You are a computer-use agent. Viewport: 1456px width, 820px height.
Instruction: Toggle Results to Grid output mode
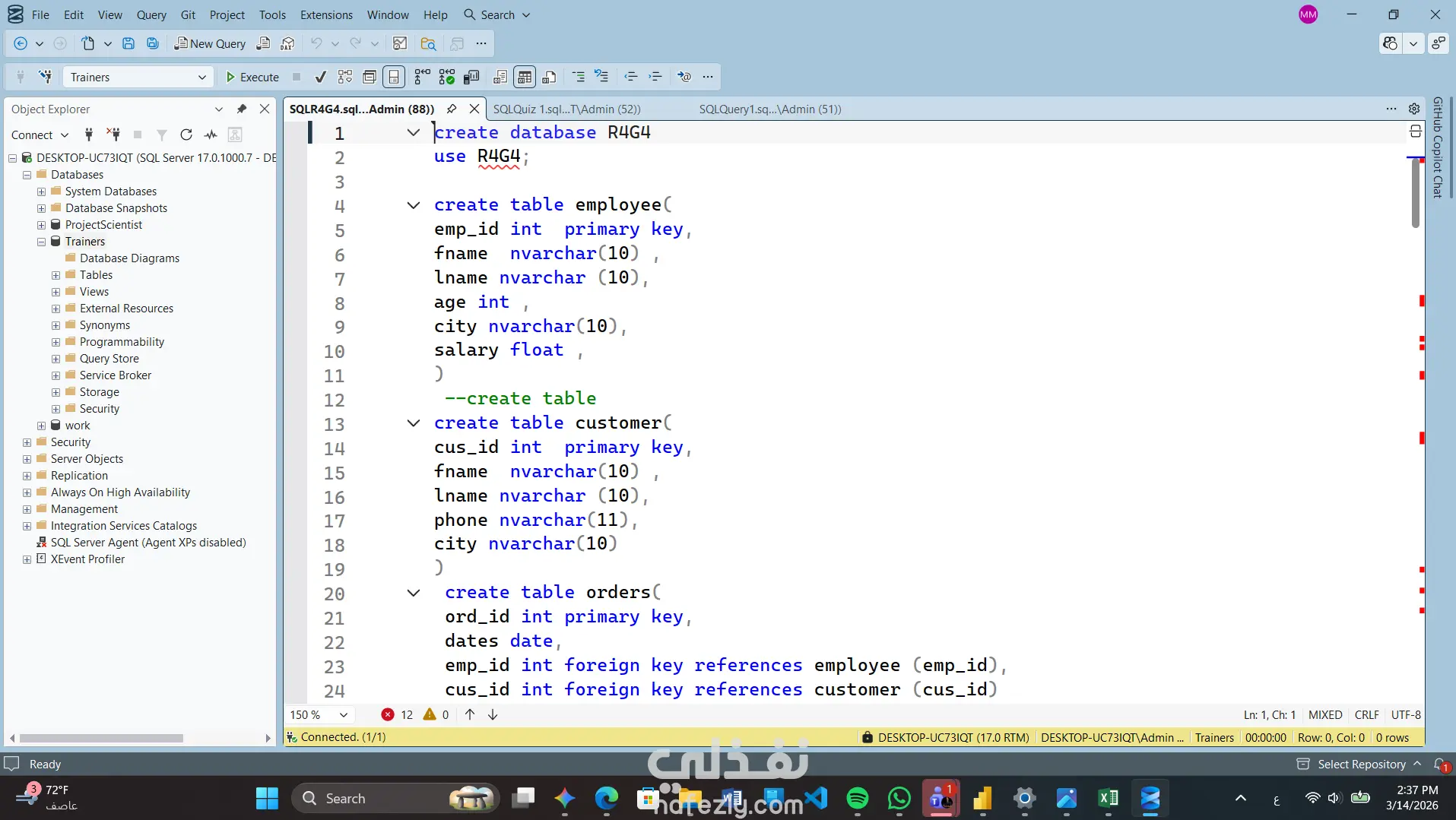(525, 77)
